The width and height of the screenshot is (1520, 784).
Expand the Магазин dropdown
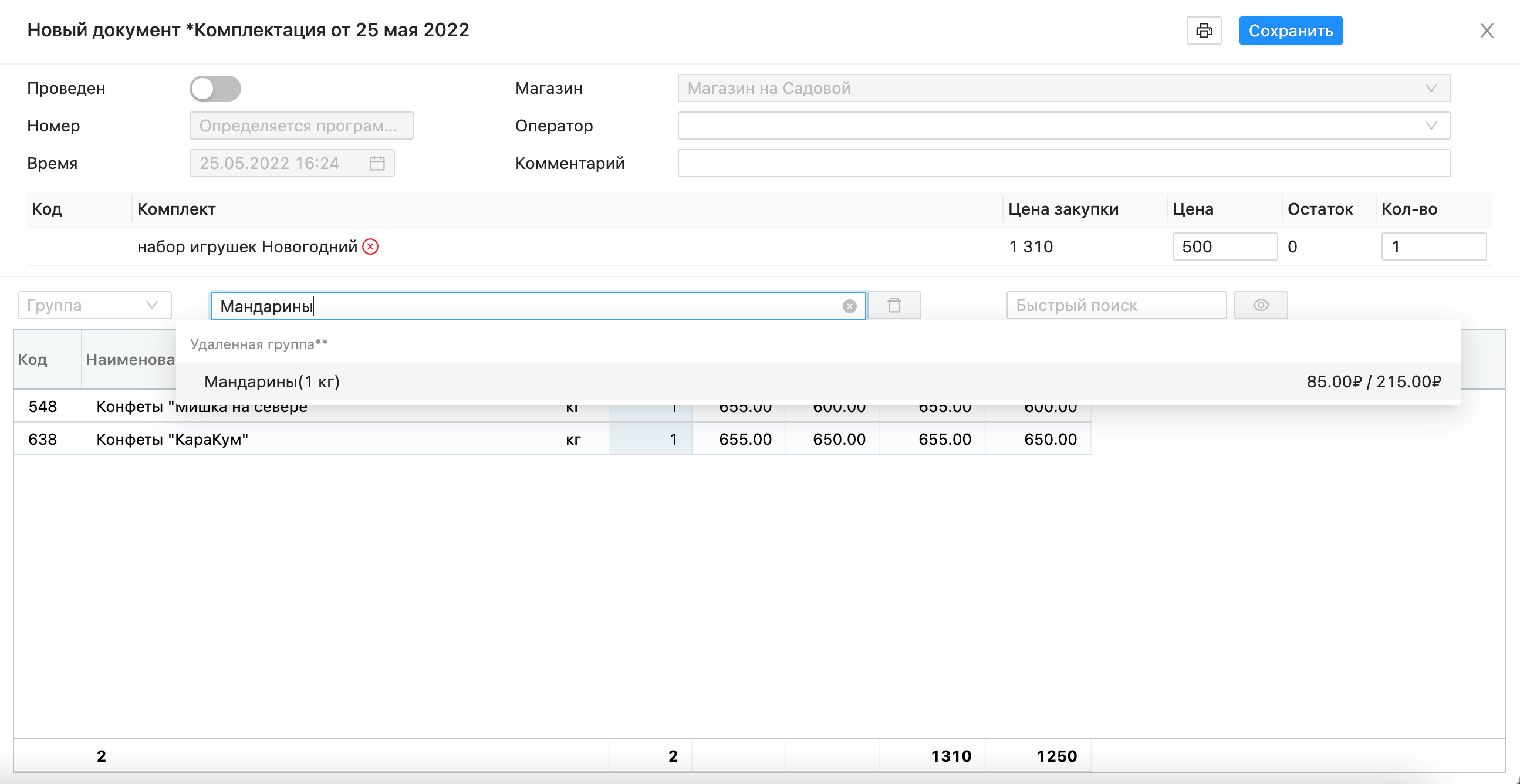coord(1430,89)
